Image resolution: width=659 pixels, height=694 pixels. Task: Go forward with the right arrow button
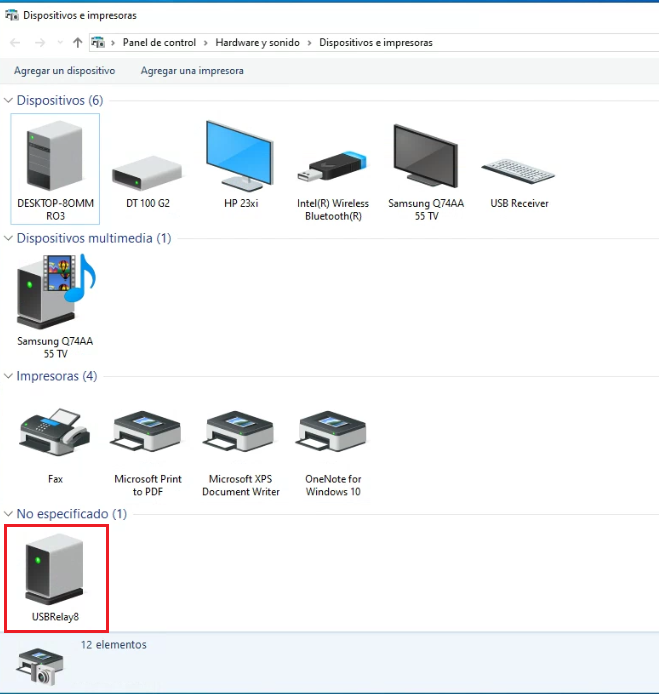tap(40, 42)
